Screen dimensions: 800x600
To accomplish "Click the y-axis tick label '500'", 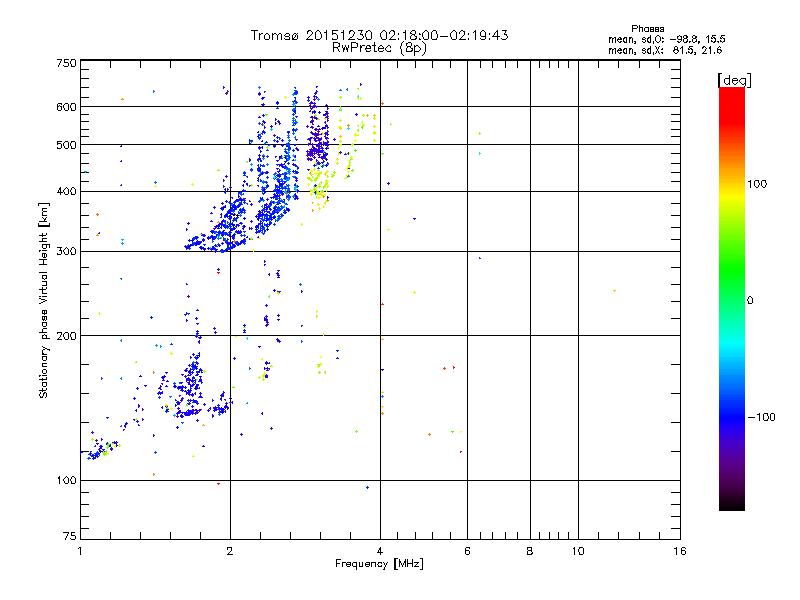I will pos(66,145).
